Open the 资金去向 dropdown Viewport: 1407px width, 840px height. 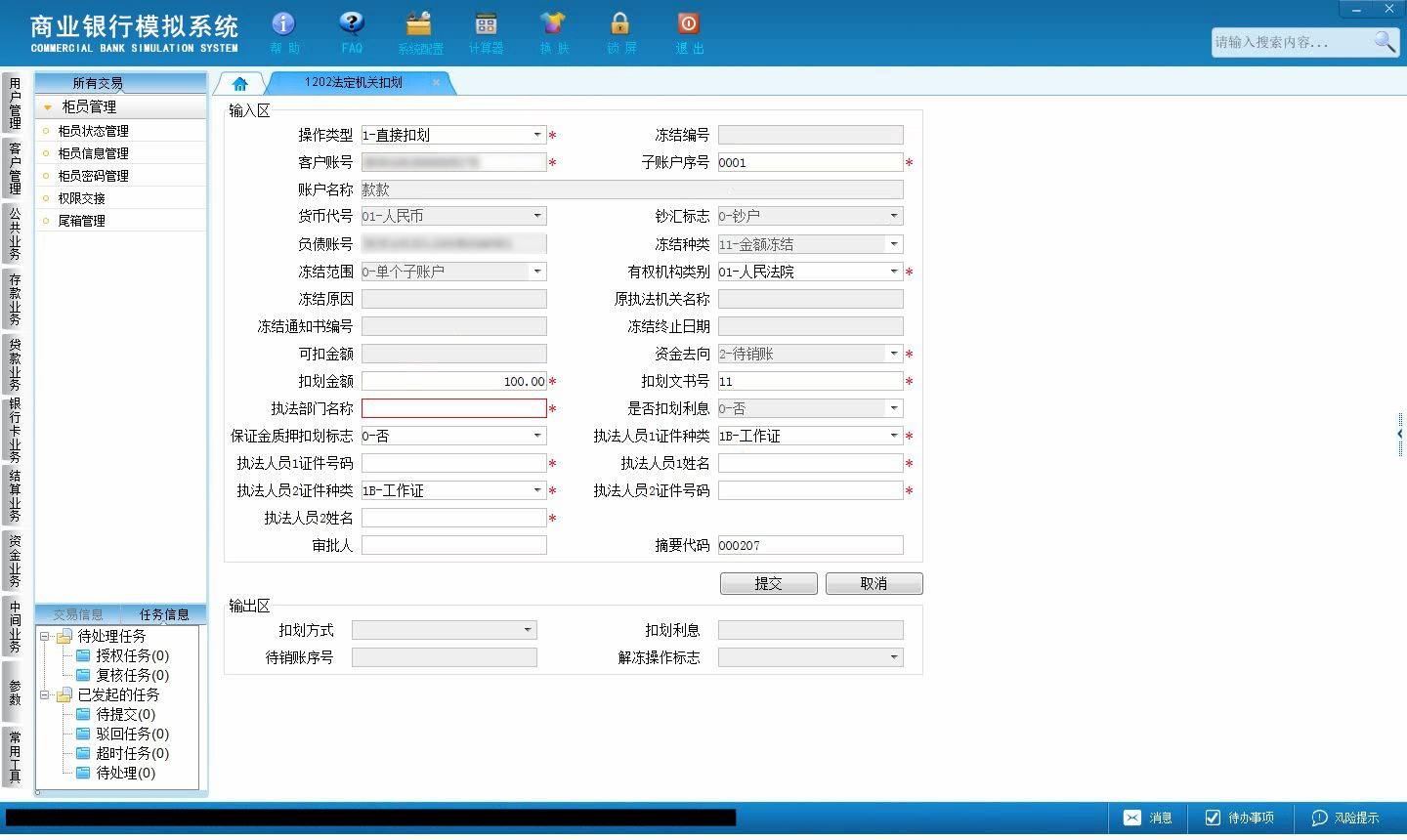click(x=894, y=354)
